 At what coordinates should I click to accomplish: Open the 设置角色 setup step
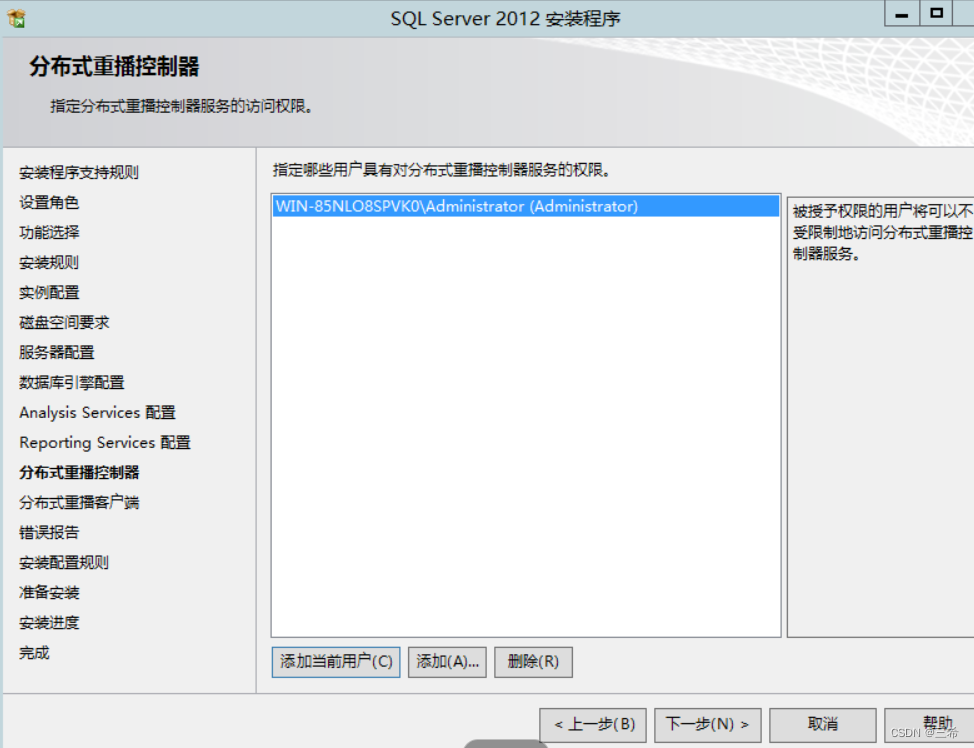[46, 202]
